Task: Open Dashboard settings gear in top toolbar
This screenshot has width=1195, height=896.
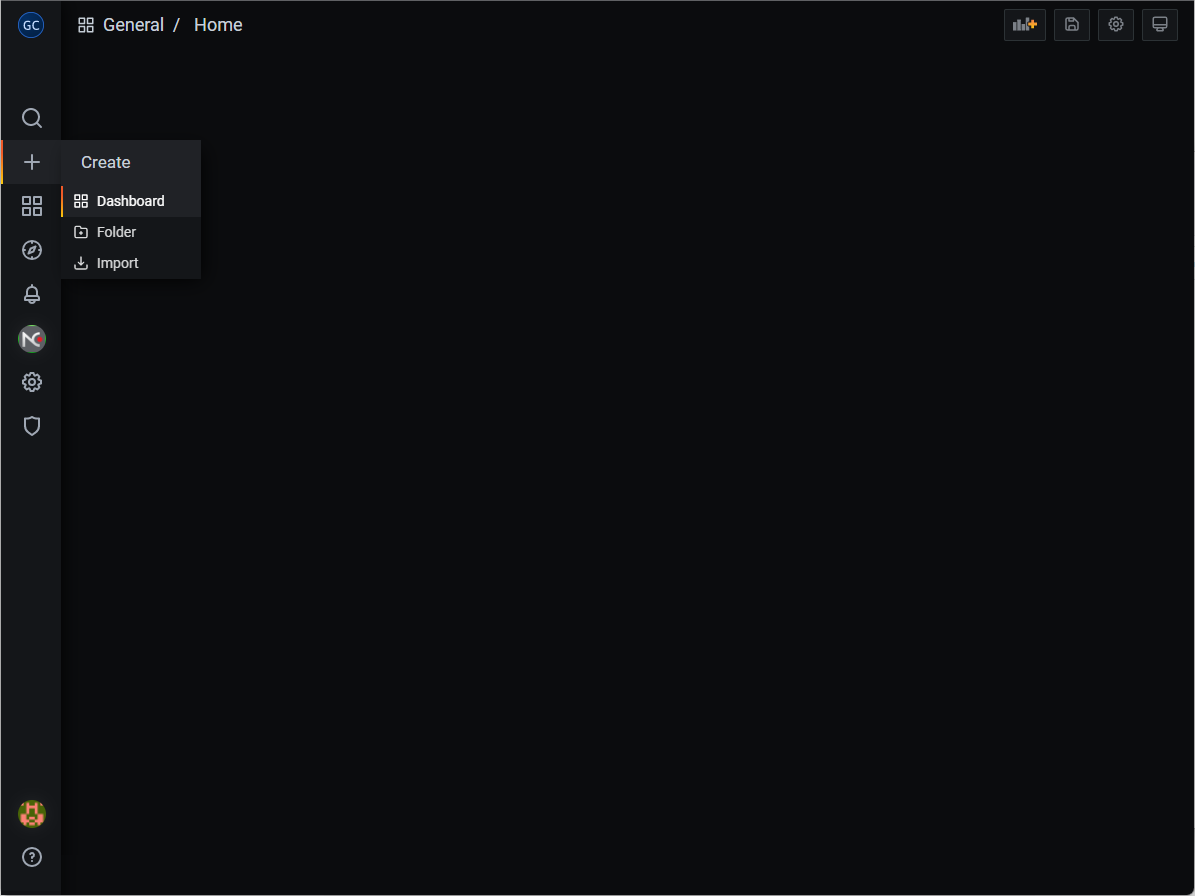Action: (1116, 25)
